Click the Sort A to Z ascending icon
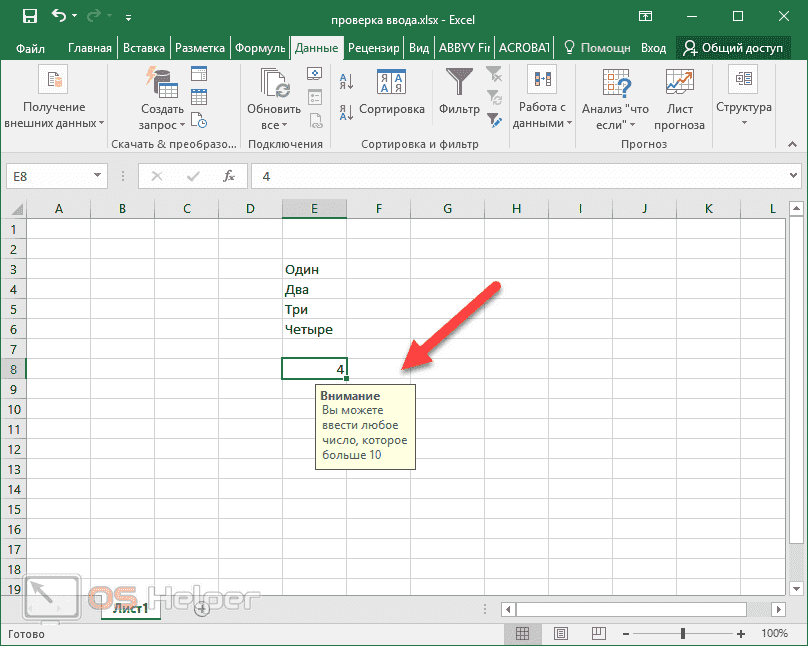This screenshot has height=646, width=808. point(345,82)
